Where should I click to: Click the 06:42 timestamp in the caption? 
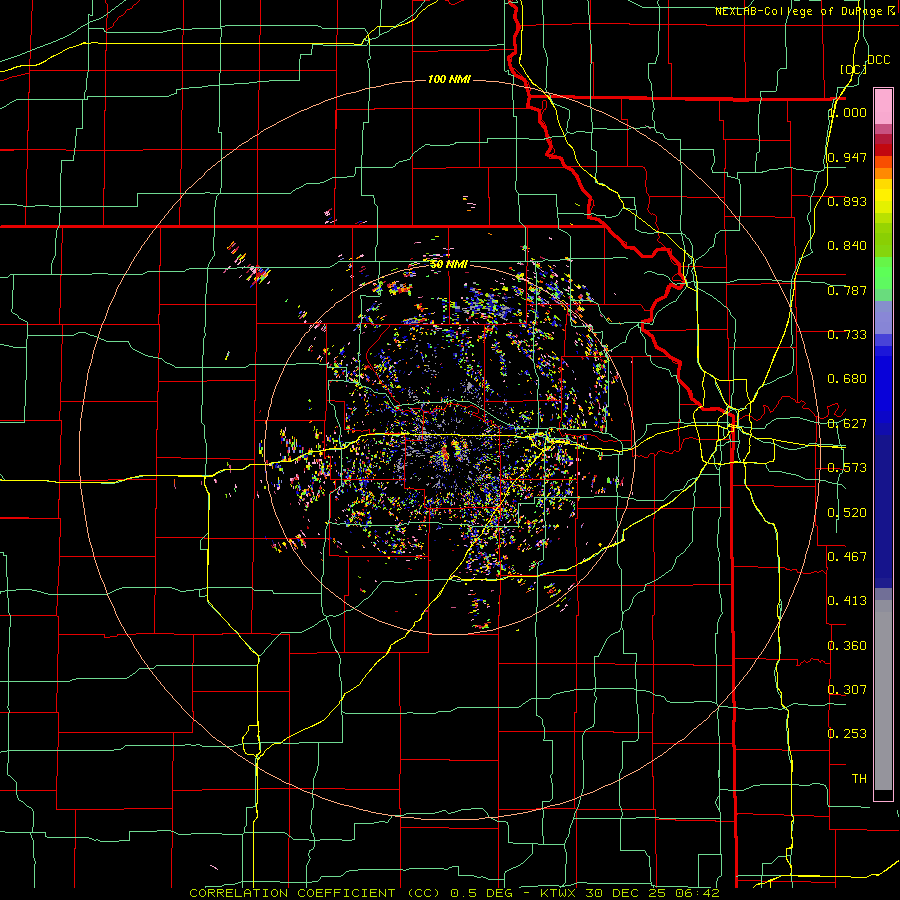click(x=697, y=893)
